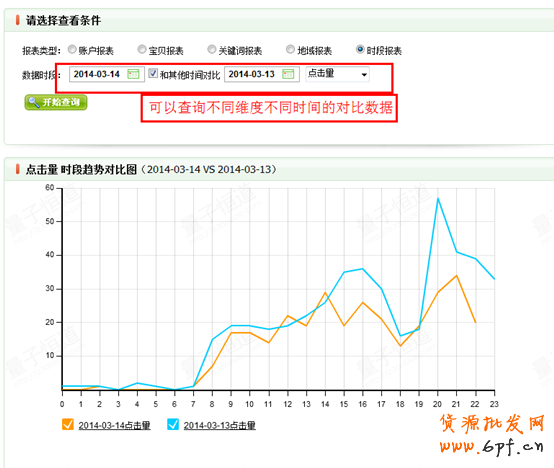Screen dimensions: 554x468
Task: Select 账户报表 report type radio
Action: point(72,49)
